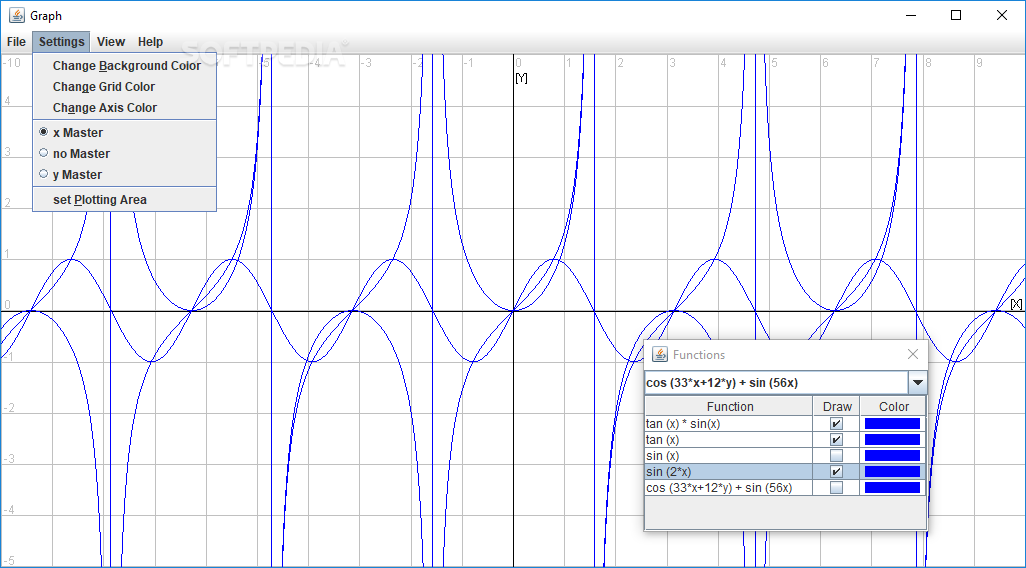Choose Change Background Color
The width and height of the screenshot is (1026, 568).
124,66
